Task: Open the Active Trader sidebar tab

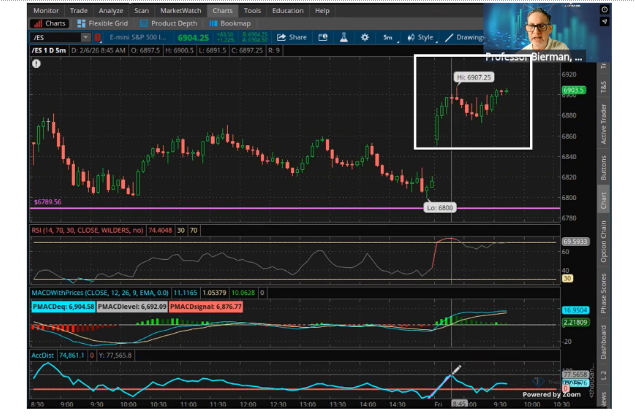Action: tap(603, 124)
